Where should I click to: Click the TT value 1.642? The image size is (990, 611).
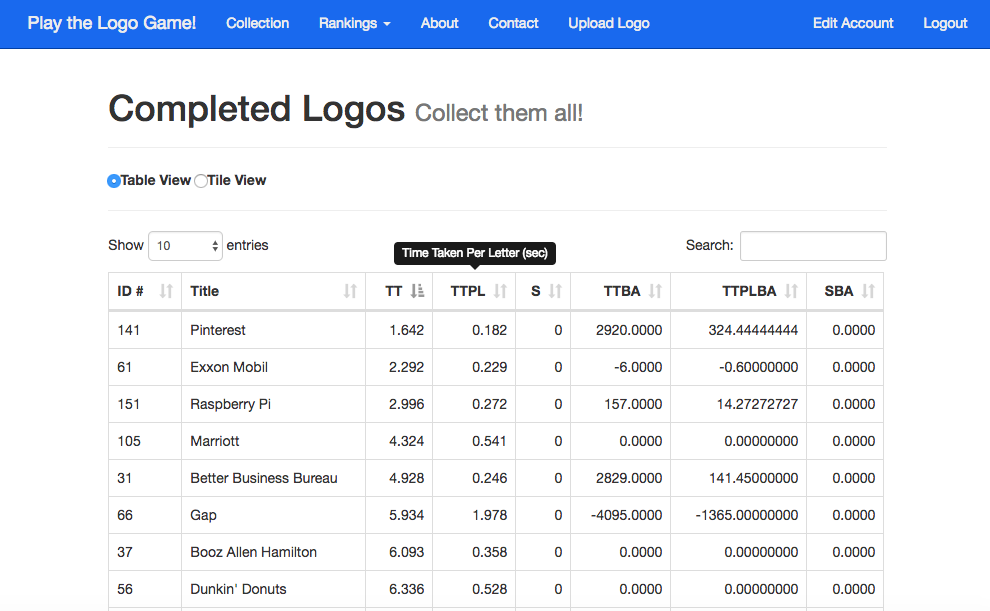tap(407, 330)
